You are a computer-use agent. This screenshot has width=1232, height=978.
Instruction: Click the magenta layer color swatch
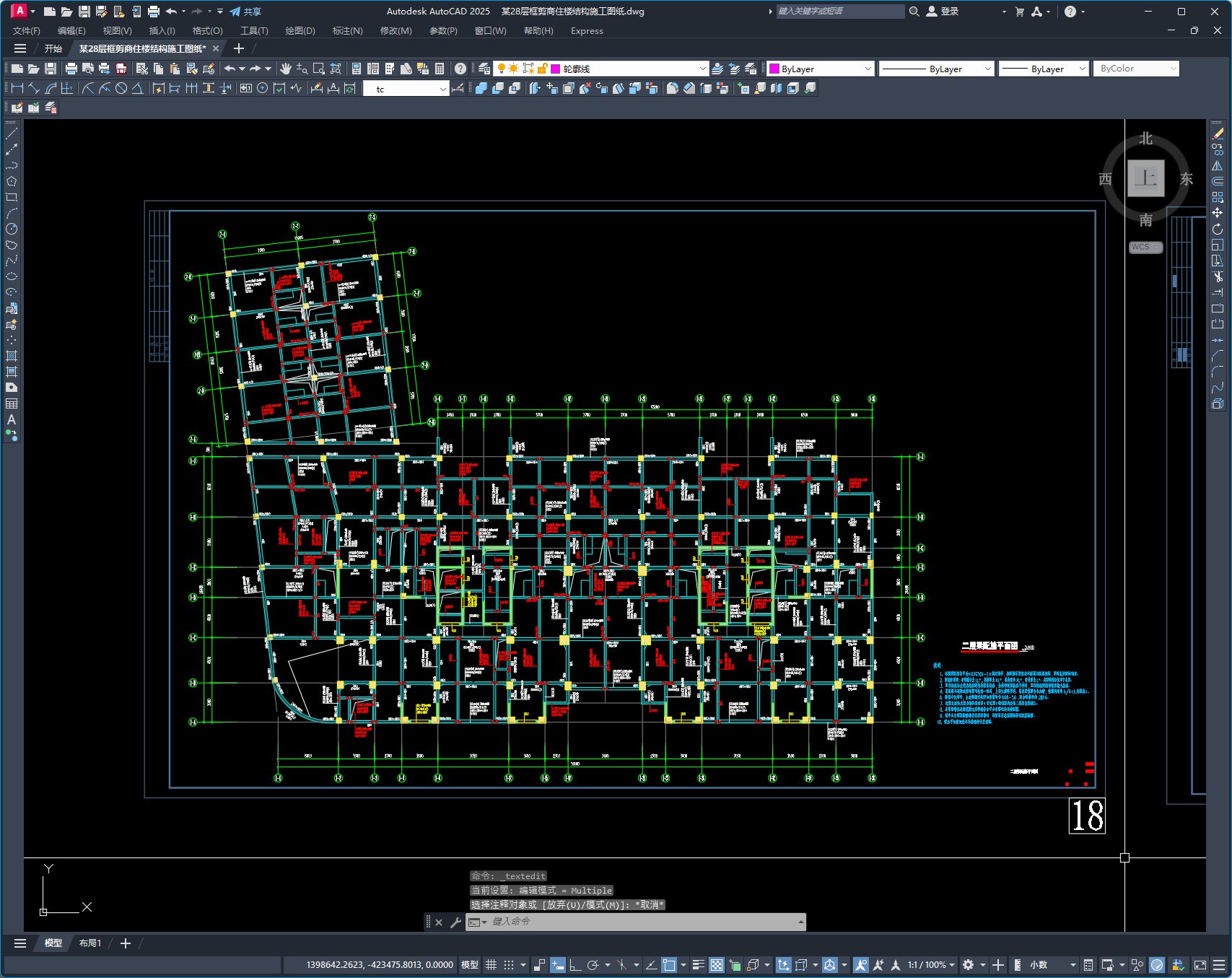(x=556, y=69)
